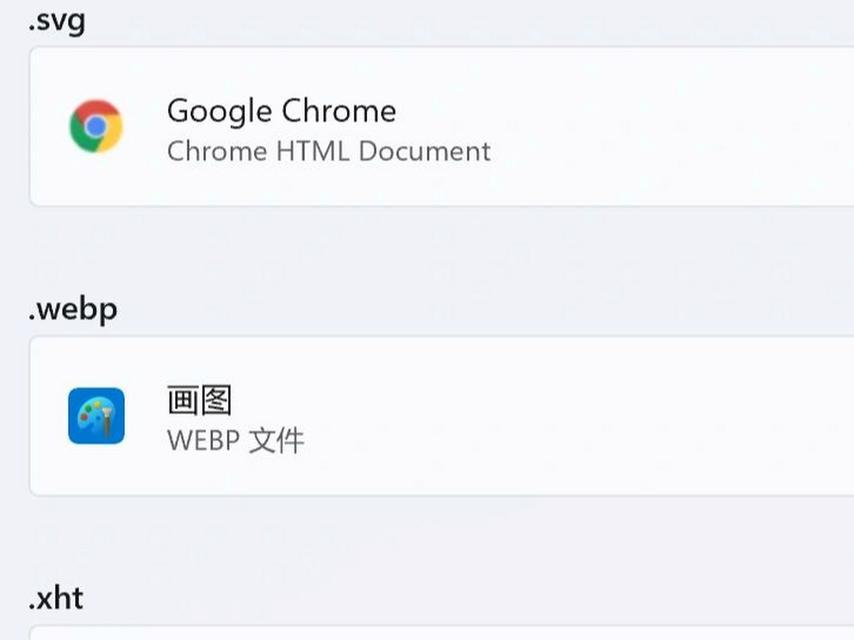Click the Google Chrome app name

(x=282, y=111)
